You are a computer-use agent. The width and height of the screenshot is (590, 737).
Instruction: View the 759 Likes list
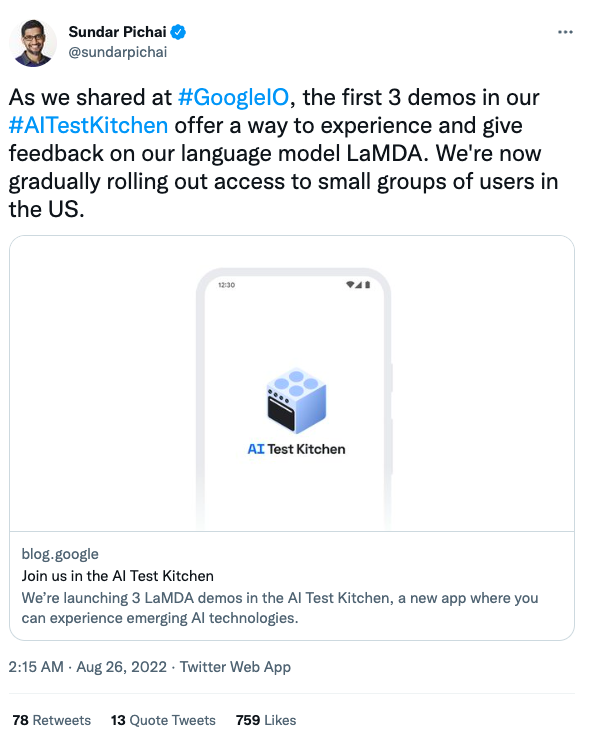(x=266, y=720)
